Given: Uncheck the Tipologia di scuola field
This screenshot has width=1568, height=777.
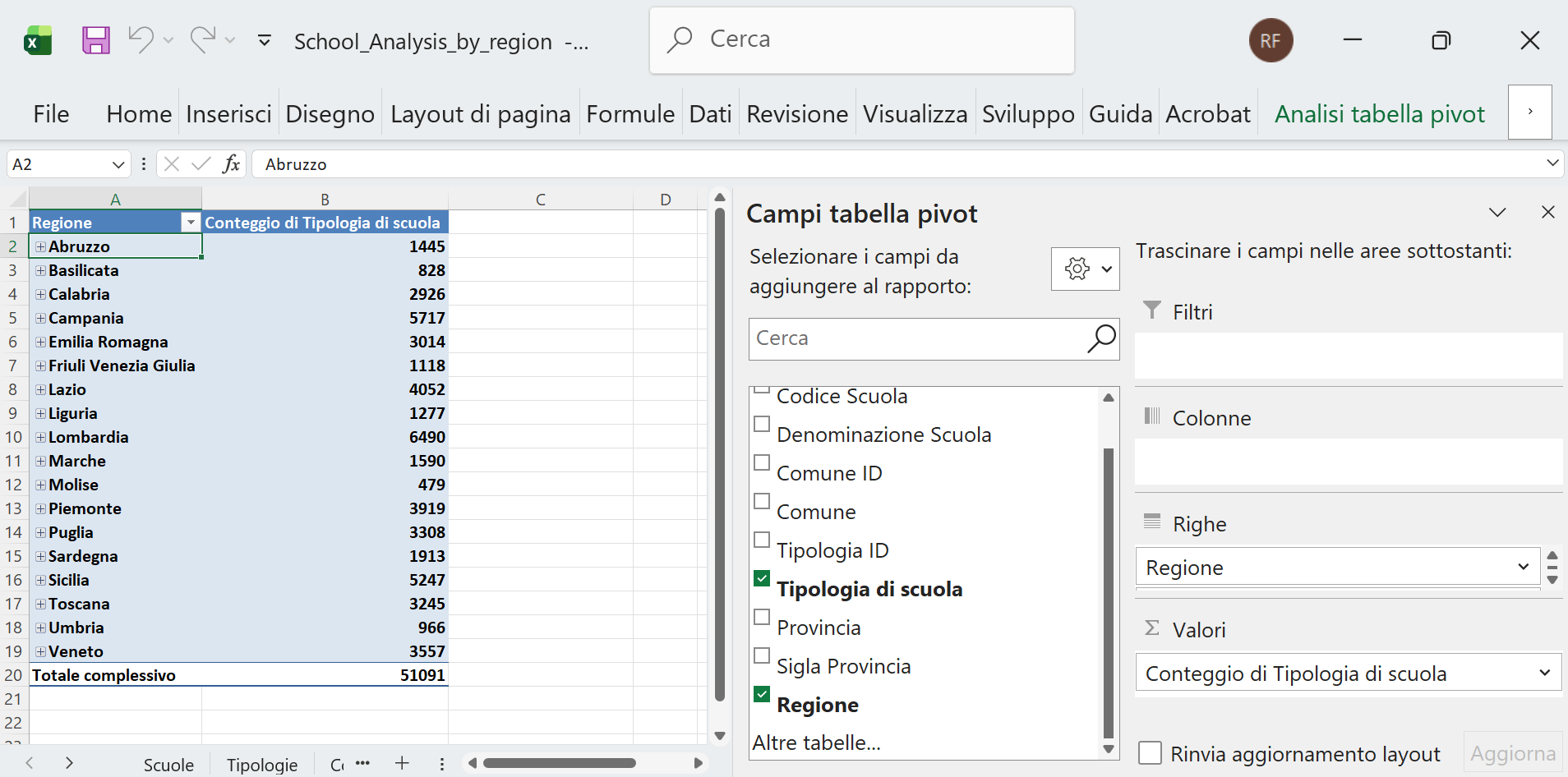Looking at the screenshot, I should (762, 578).
